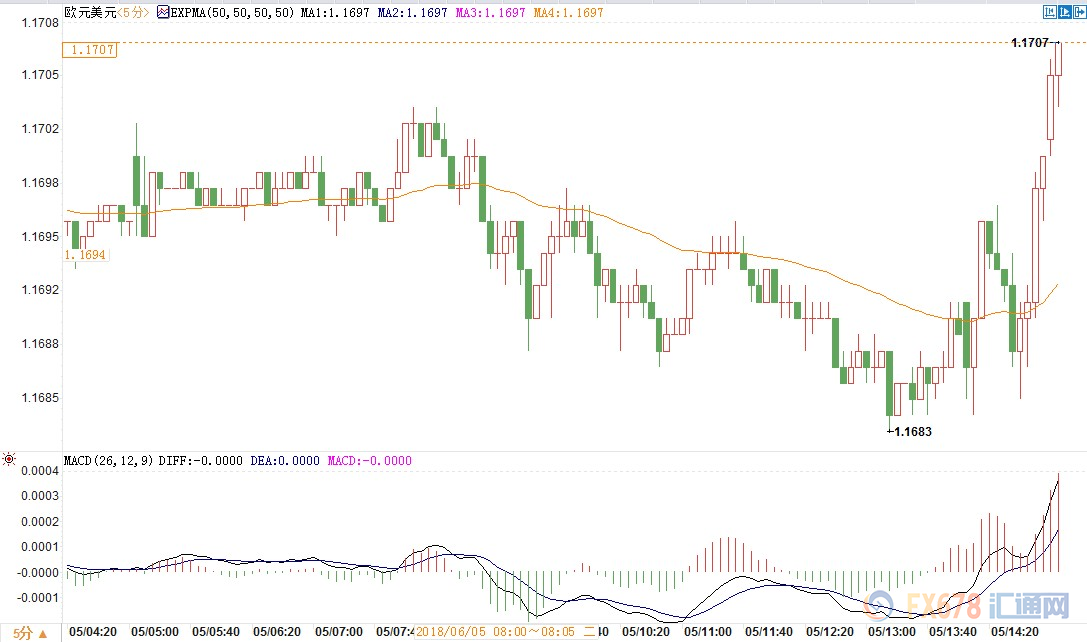Screen dimensions: 1087x642
Task: Click the 05/14:20 time axis label
Action: 1015,632
